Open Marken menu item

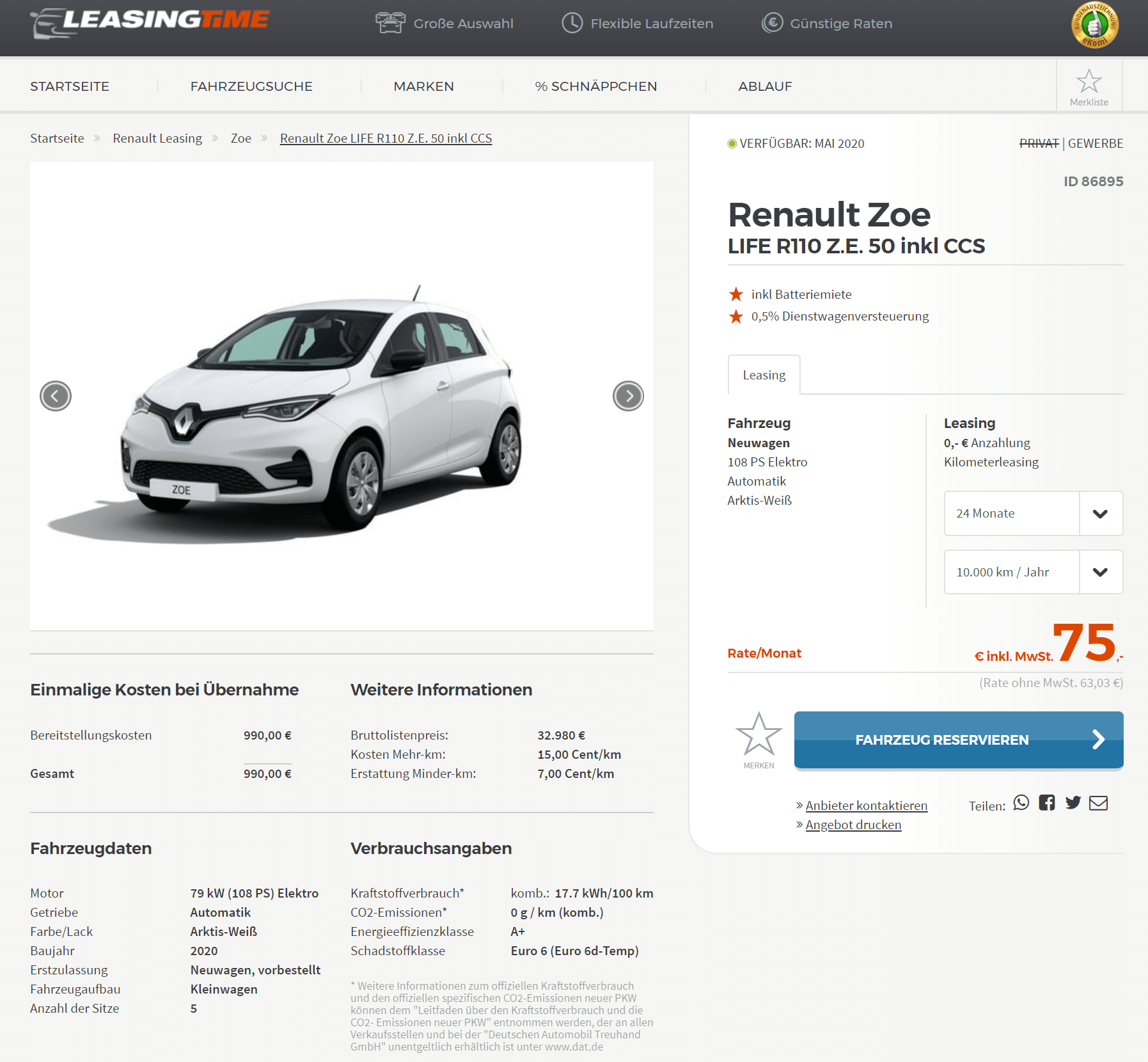tap(423, 86)
